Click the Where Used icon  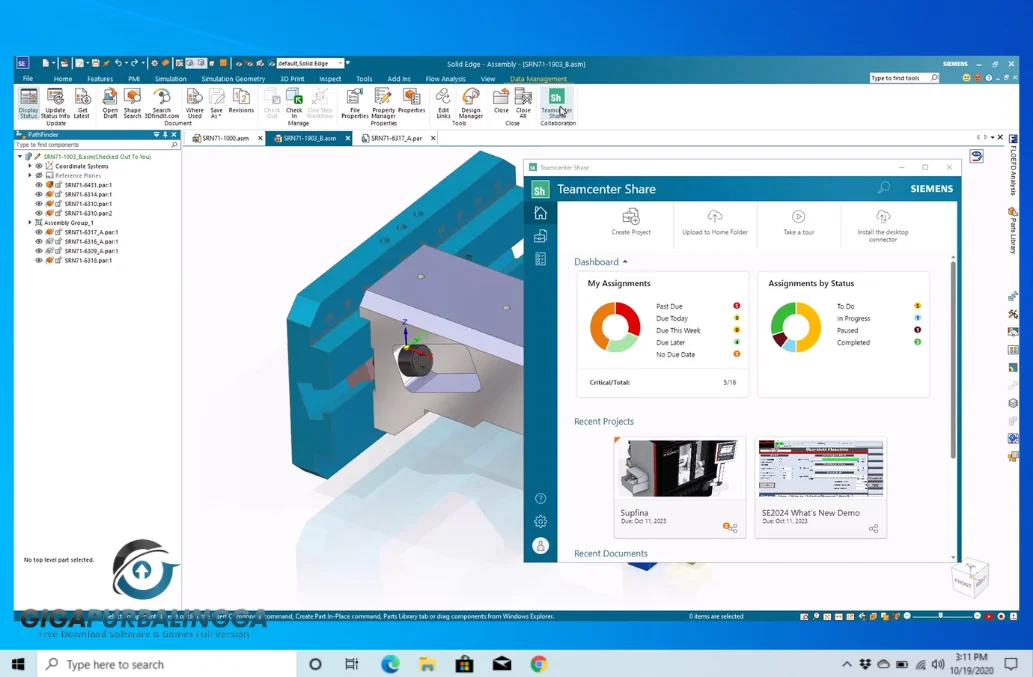pyautogui.click(x=194, y=103)
